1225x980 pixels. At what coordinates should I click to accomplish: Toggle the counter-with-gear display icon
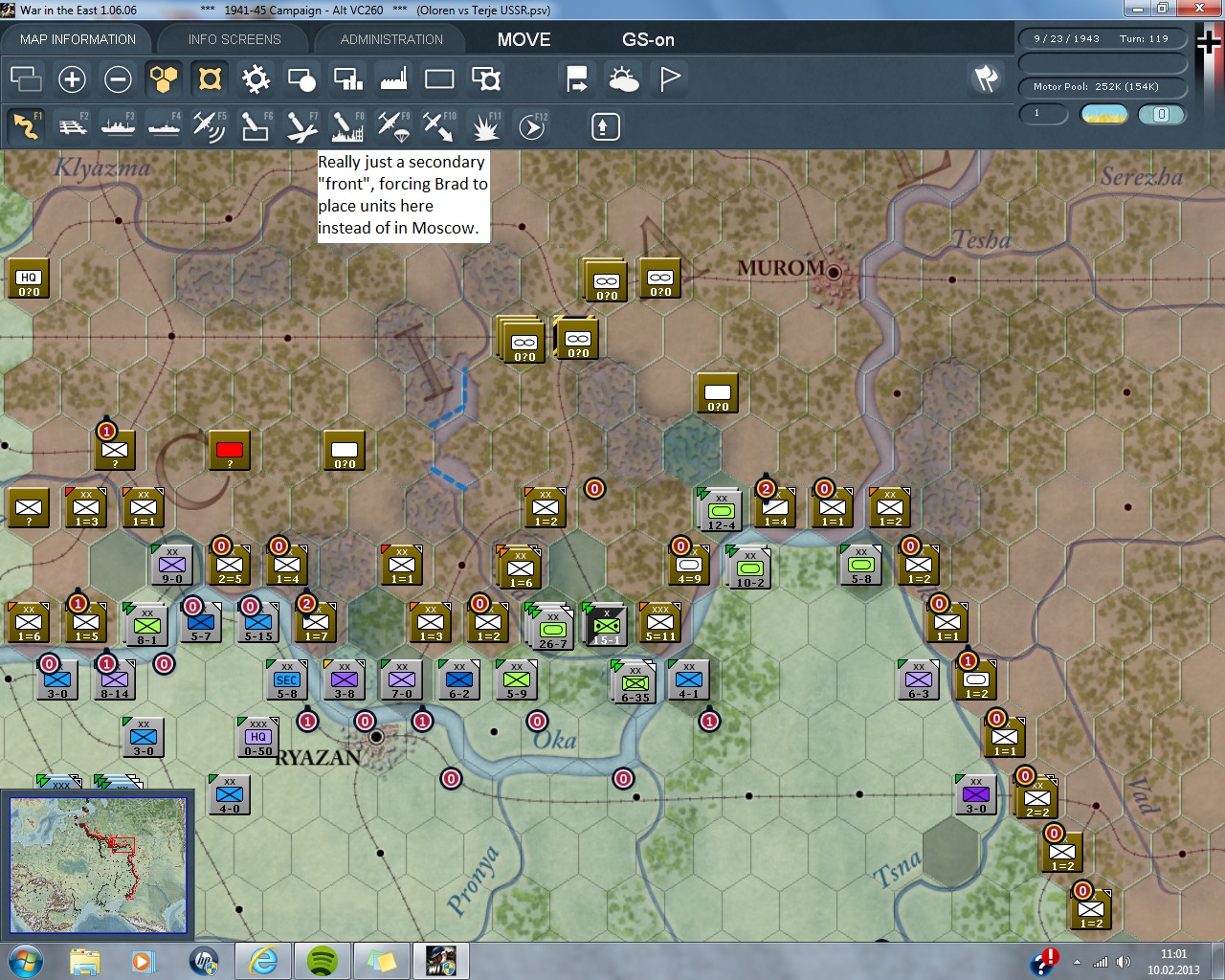click(485, 78)
